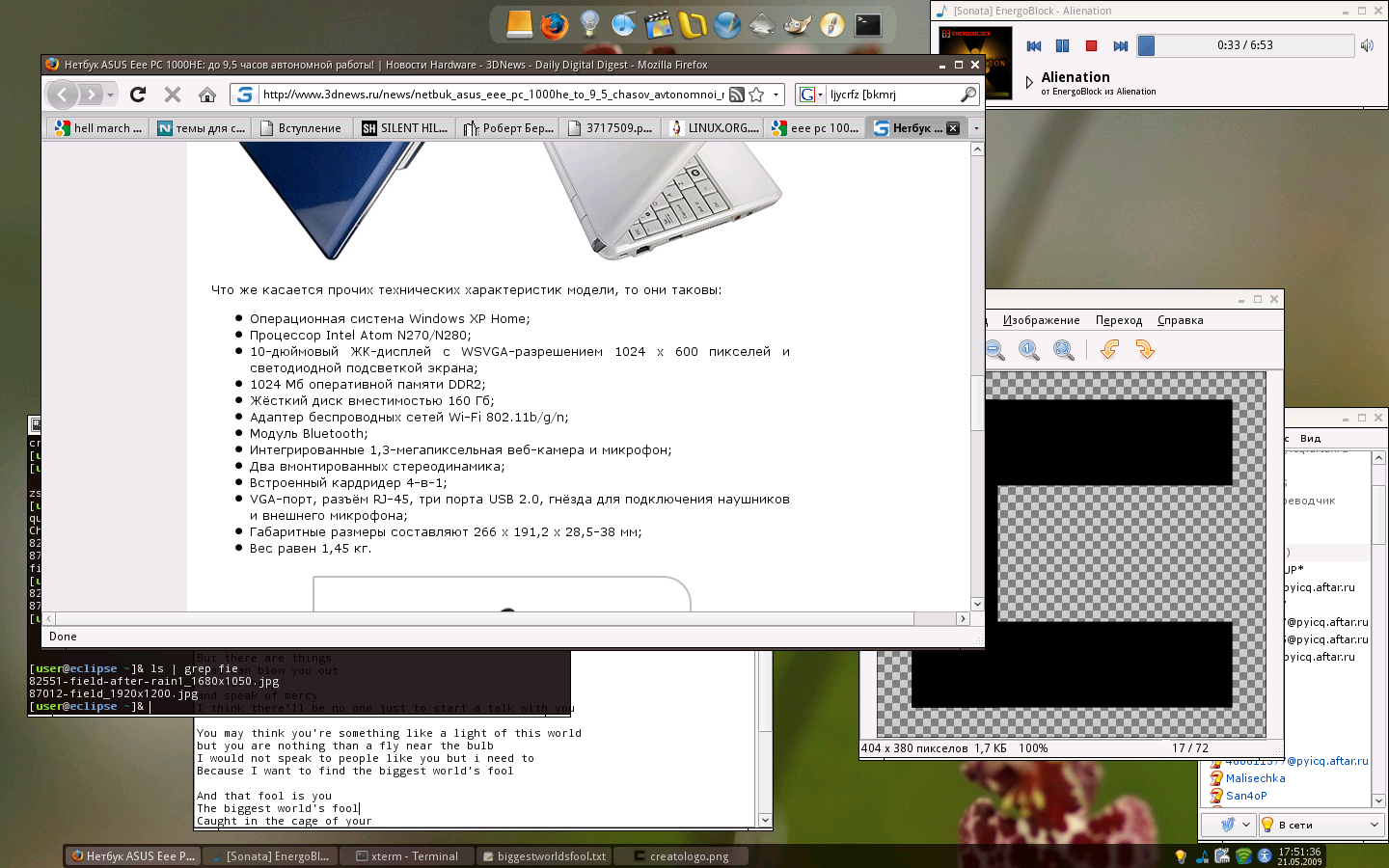Go back in Firefox history

pyautogui.click(x=62, y=95)
